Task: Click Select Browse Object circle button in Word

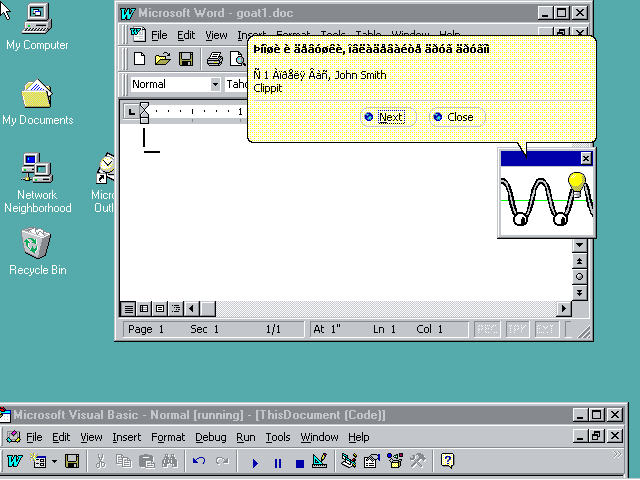Action: click(580, 277)
